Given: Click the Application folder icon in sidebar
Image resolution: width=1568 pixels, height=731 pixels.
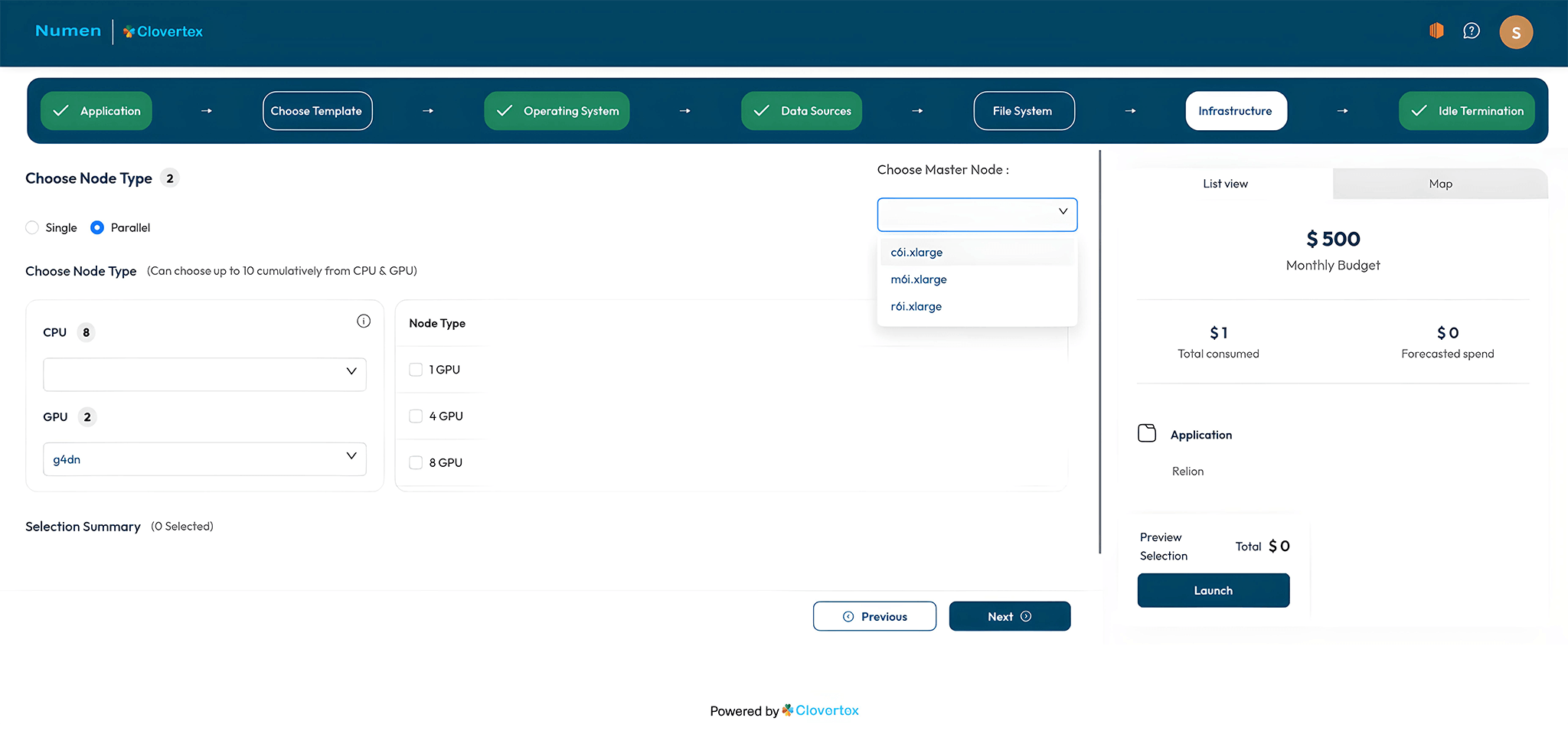Looking at the screenshot, I should click(x=1147, y=433).
